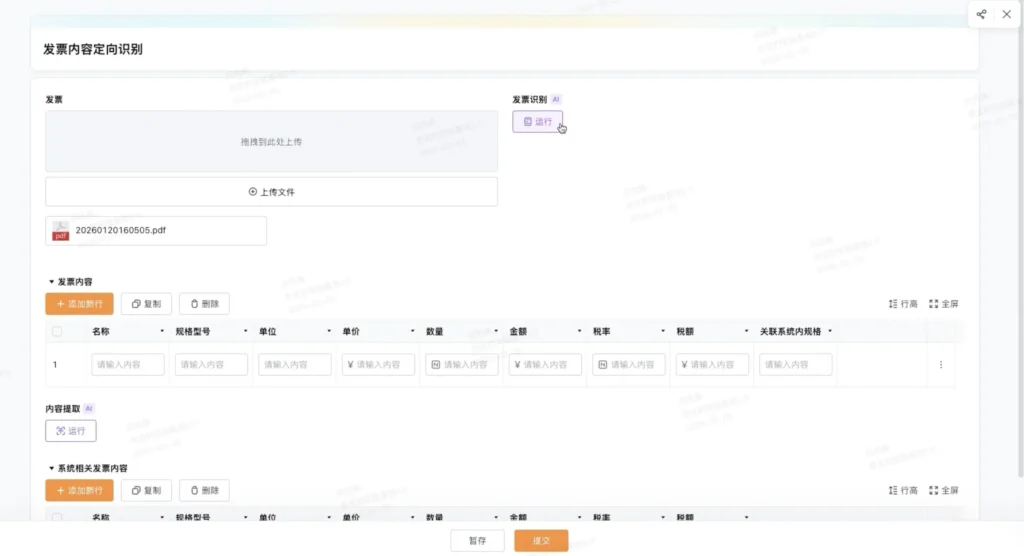Run the 内容提取 AI extraction

coord(71,431)
